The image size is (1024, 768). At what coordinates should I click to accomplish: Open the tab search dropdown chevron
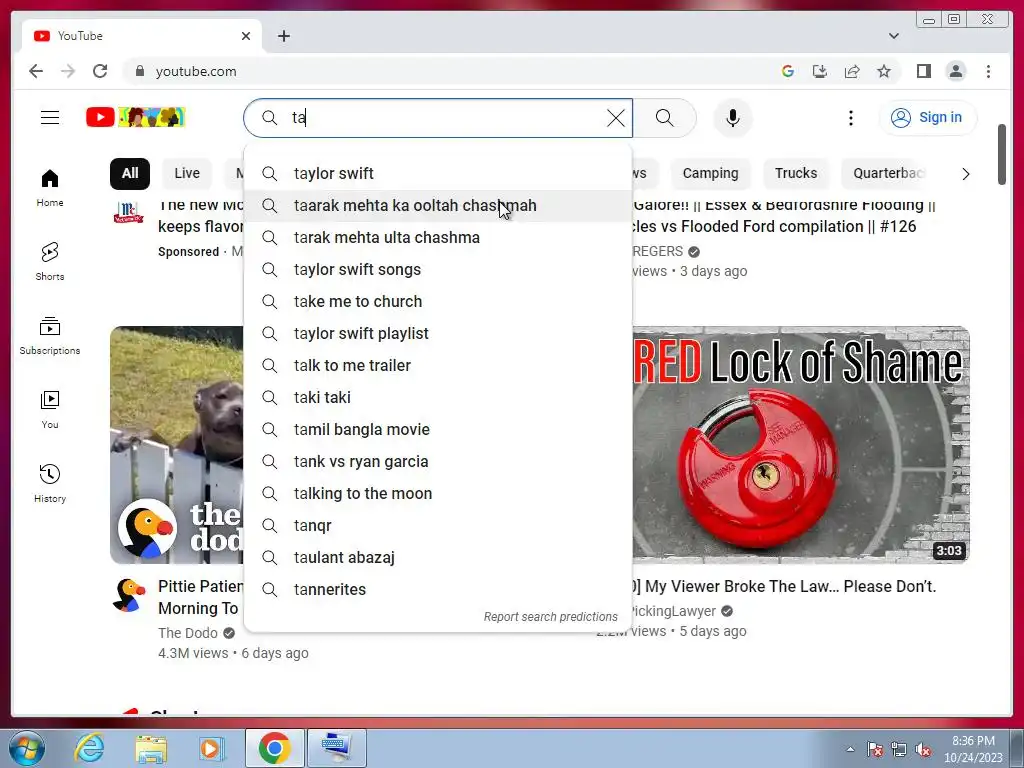(893, 36)
